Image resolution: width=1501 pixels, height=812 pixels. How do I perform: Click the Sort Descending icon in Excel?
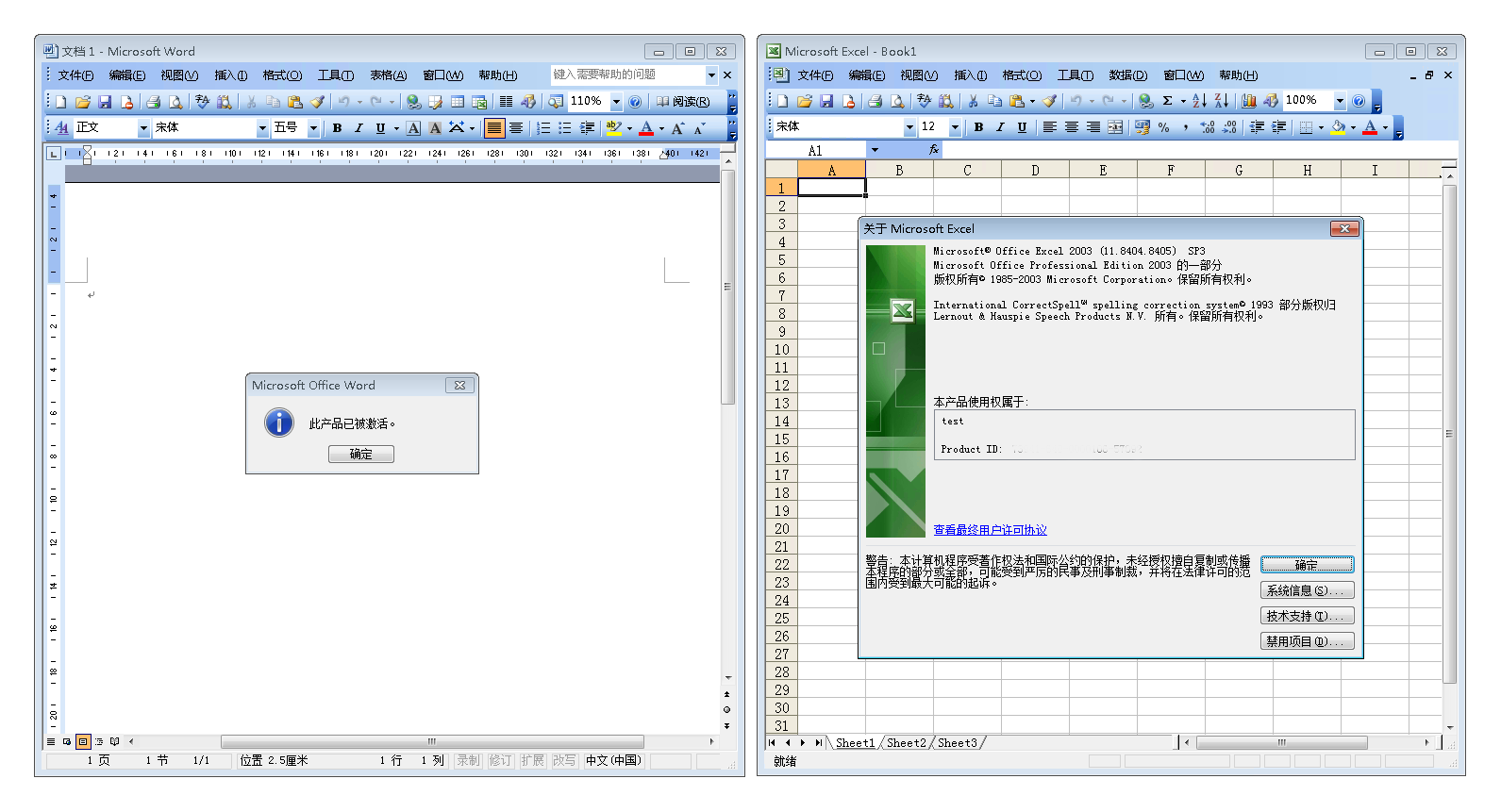pyautogui.click(x=1222, y=101)
